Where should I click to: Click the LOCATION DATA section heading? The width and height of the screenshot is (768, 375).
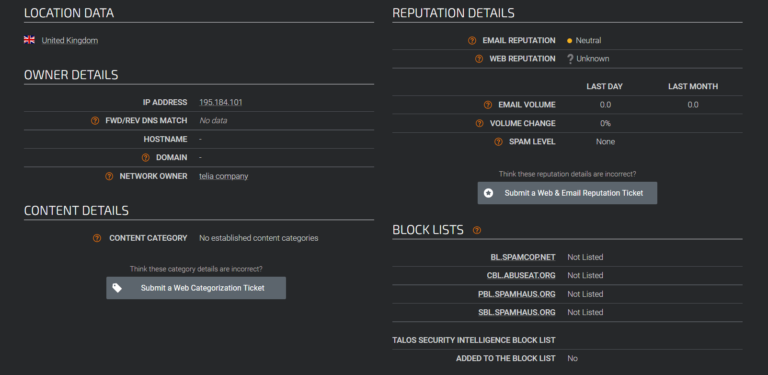[x=69, y=13]
